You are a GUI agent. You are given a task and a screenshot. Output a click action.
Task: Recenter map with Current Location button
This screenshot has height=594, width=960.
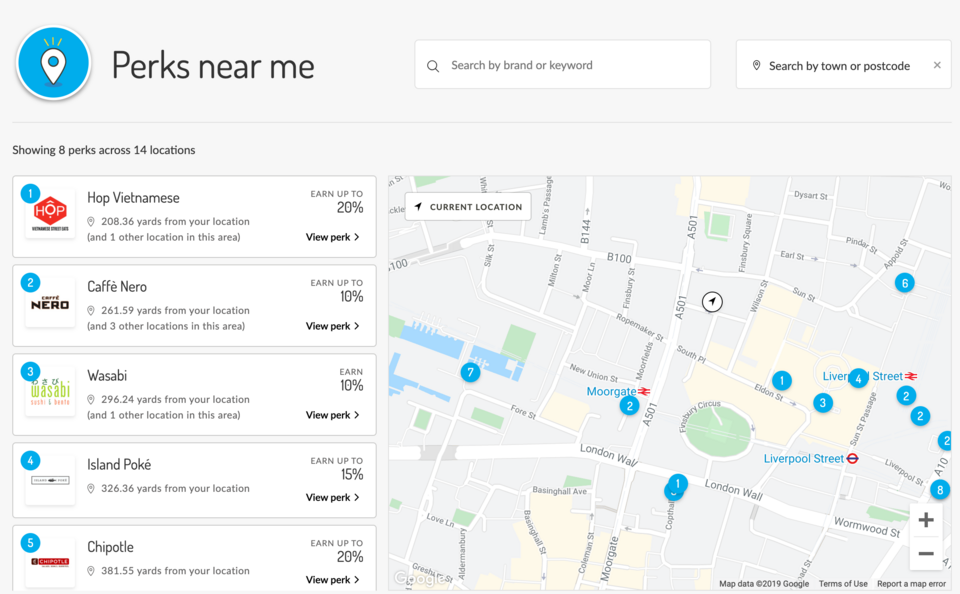tap(468, 207)
